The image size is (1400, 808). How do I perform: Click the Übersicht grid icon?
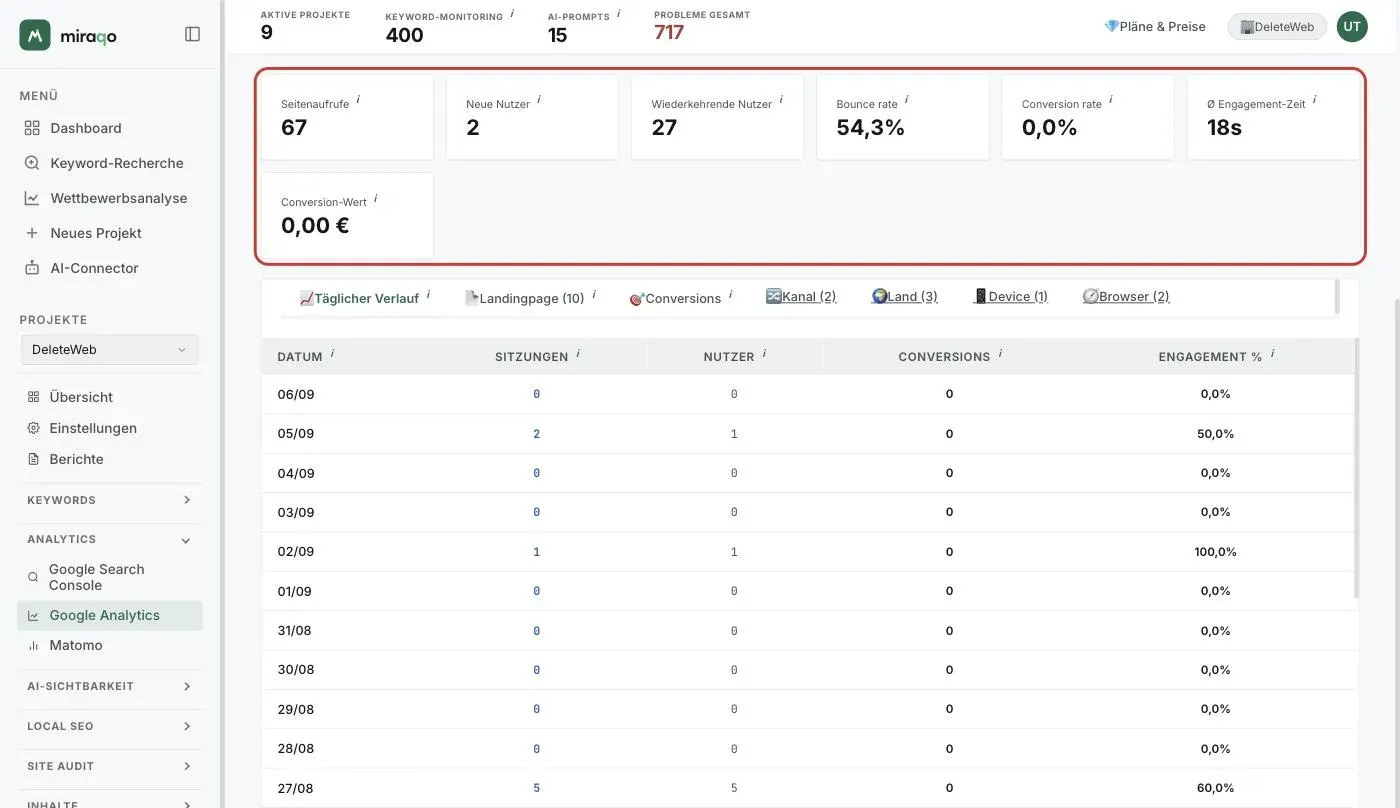(x=33, y=397)
